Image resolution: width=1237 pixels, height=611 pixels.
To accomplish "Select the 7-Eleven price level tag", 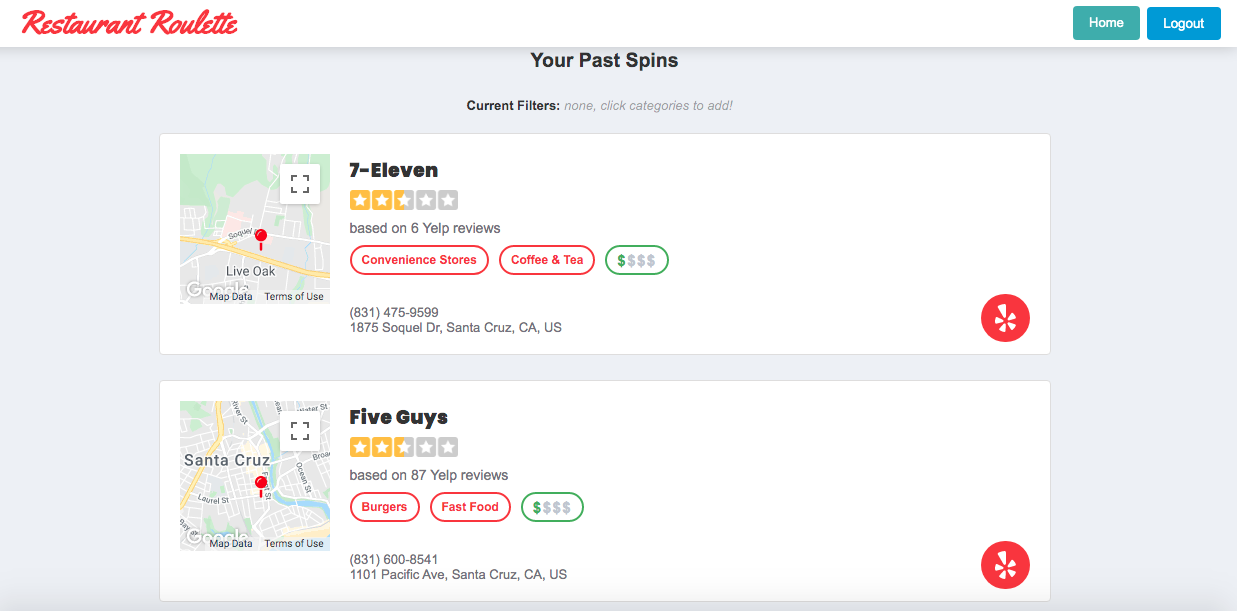I will click(637, 260).
